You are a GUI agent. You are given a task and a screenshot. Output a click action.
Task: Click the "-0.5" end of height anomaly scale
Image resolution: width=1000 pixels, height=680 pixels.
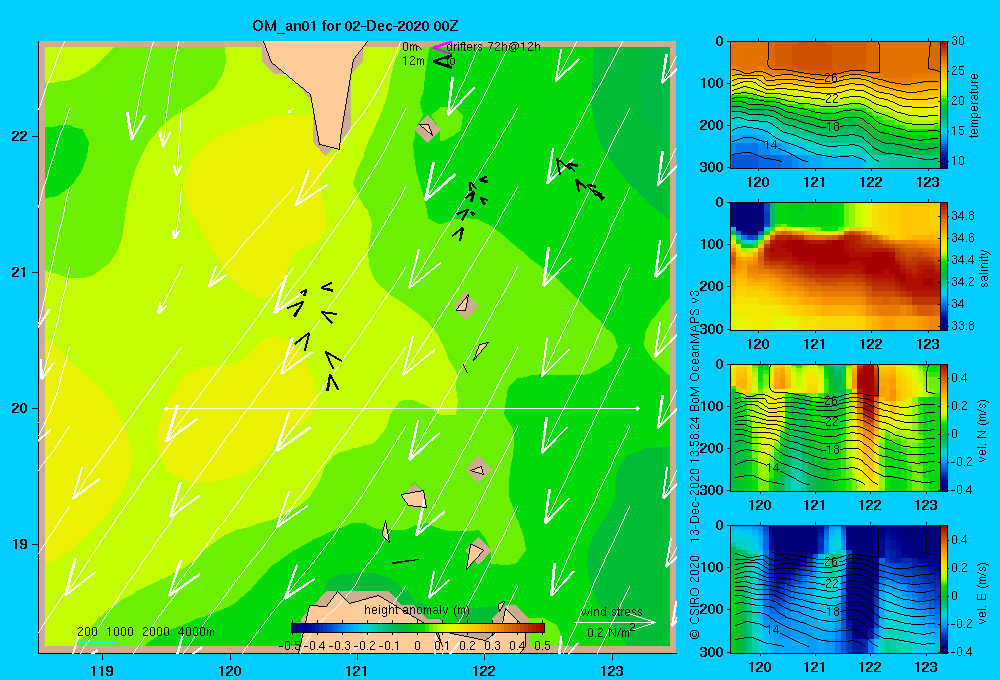[x=290, y=645]
